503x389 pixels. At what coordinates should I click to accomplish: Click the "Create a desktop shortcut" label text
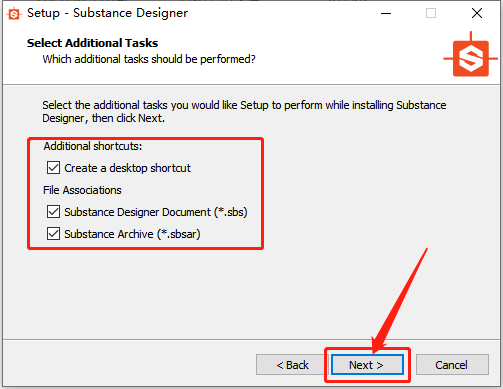tap(127, 168)
